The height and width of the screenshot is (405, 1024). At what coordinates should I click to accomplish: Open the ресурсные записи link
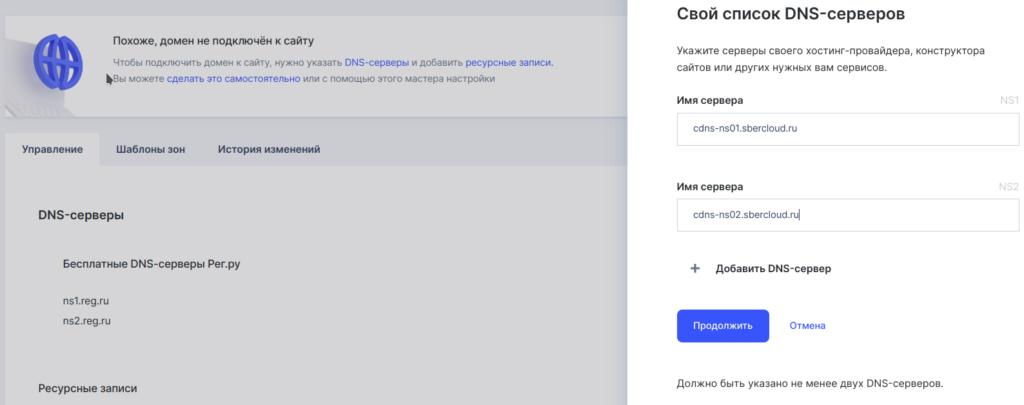tap(508, 62)
